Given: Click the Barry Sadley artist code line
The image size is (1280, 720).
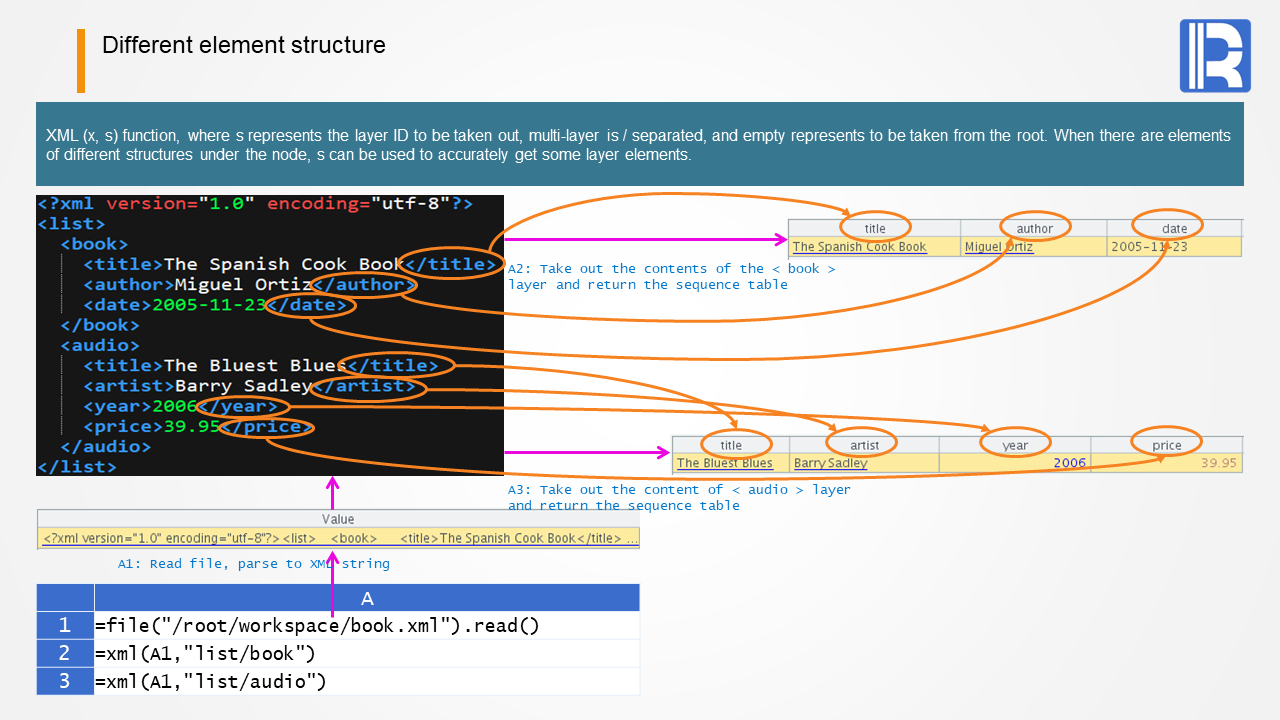Looking at the screenshot, I should point(250,386).
